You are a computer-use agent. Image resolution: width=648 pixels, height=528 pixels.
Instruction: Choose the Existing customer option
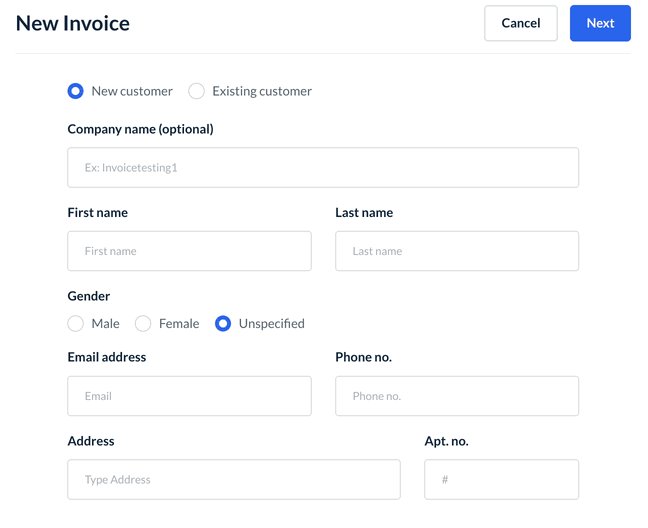[197, 91]
